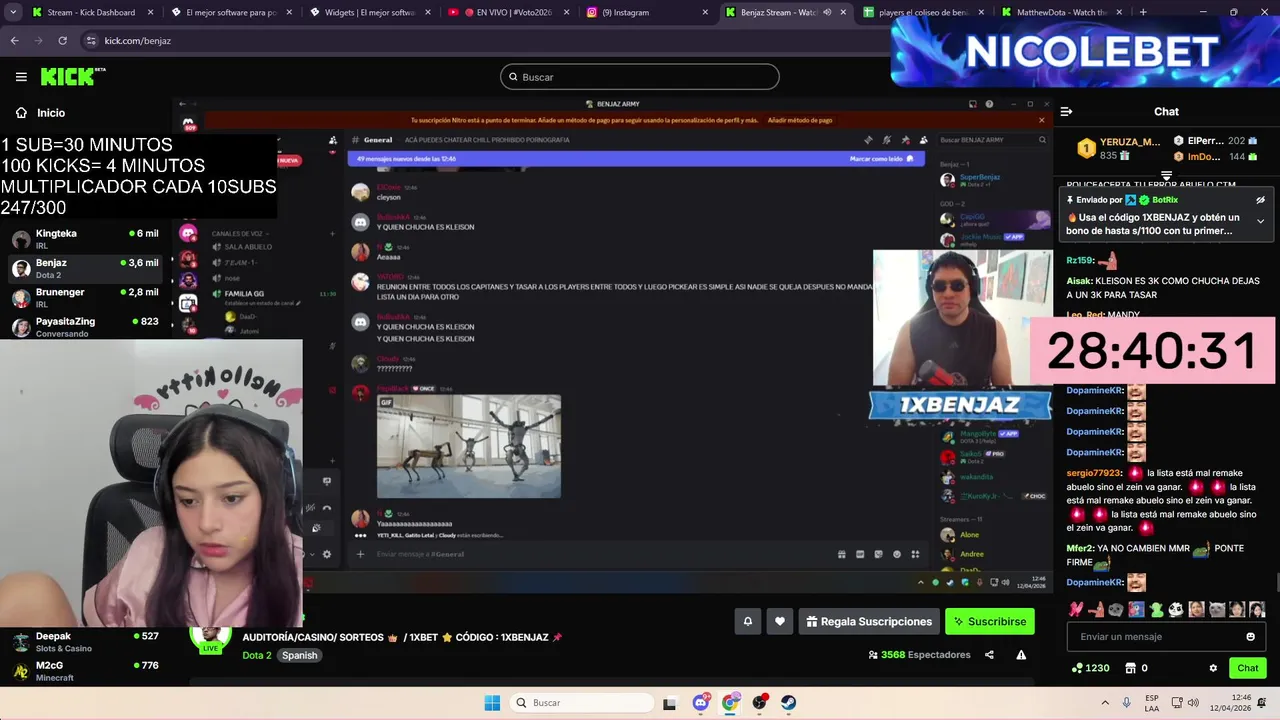Open Task View on the taskbar
The height and width of the screenshot is (720, 1280).
coord(669,703)
